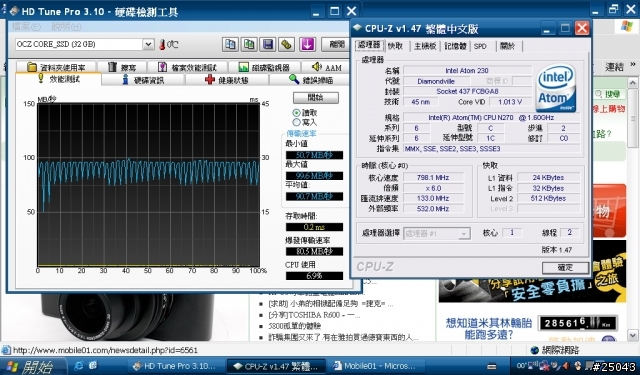Image resolution: width=640 pixels, height=375 pixels.
Task: Switch to the 健康狀態 health tab
Action: 227,80
